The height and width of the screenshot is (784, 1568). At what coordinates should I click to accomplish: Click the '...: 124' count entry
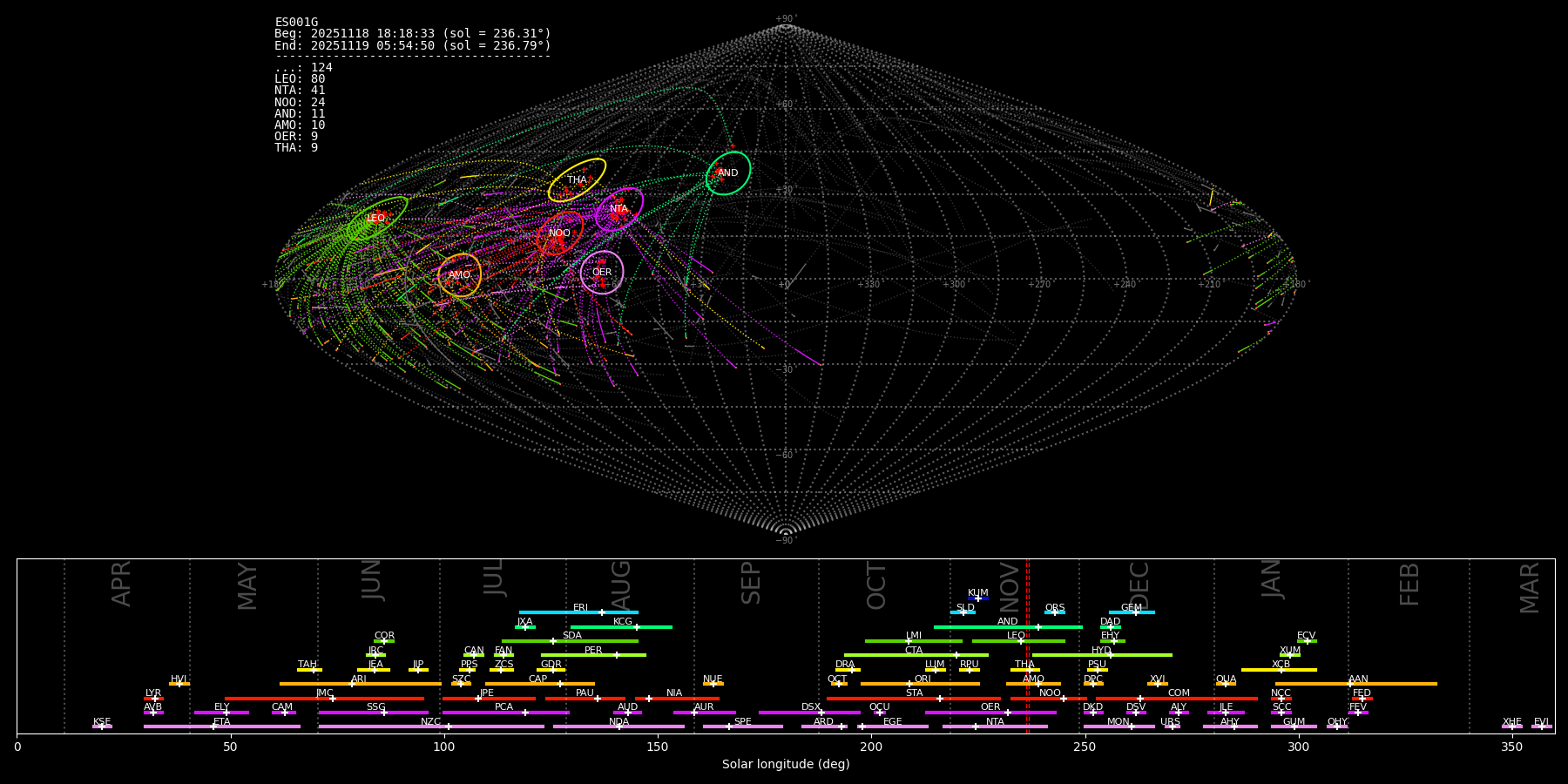coord(303,68)
